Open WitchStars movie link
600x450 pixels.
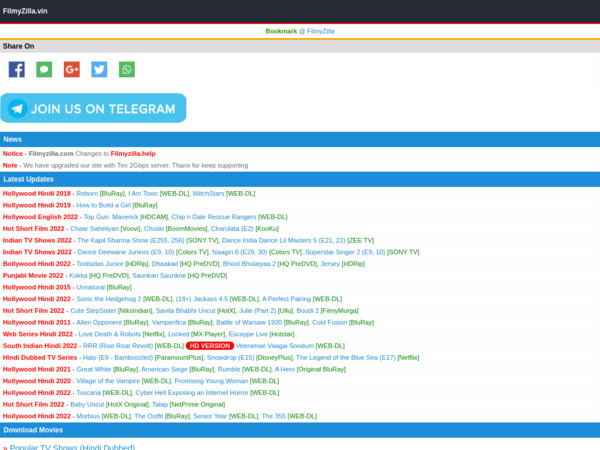208,194
